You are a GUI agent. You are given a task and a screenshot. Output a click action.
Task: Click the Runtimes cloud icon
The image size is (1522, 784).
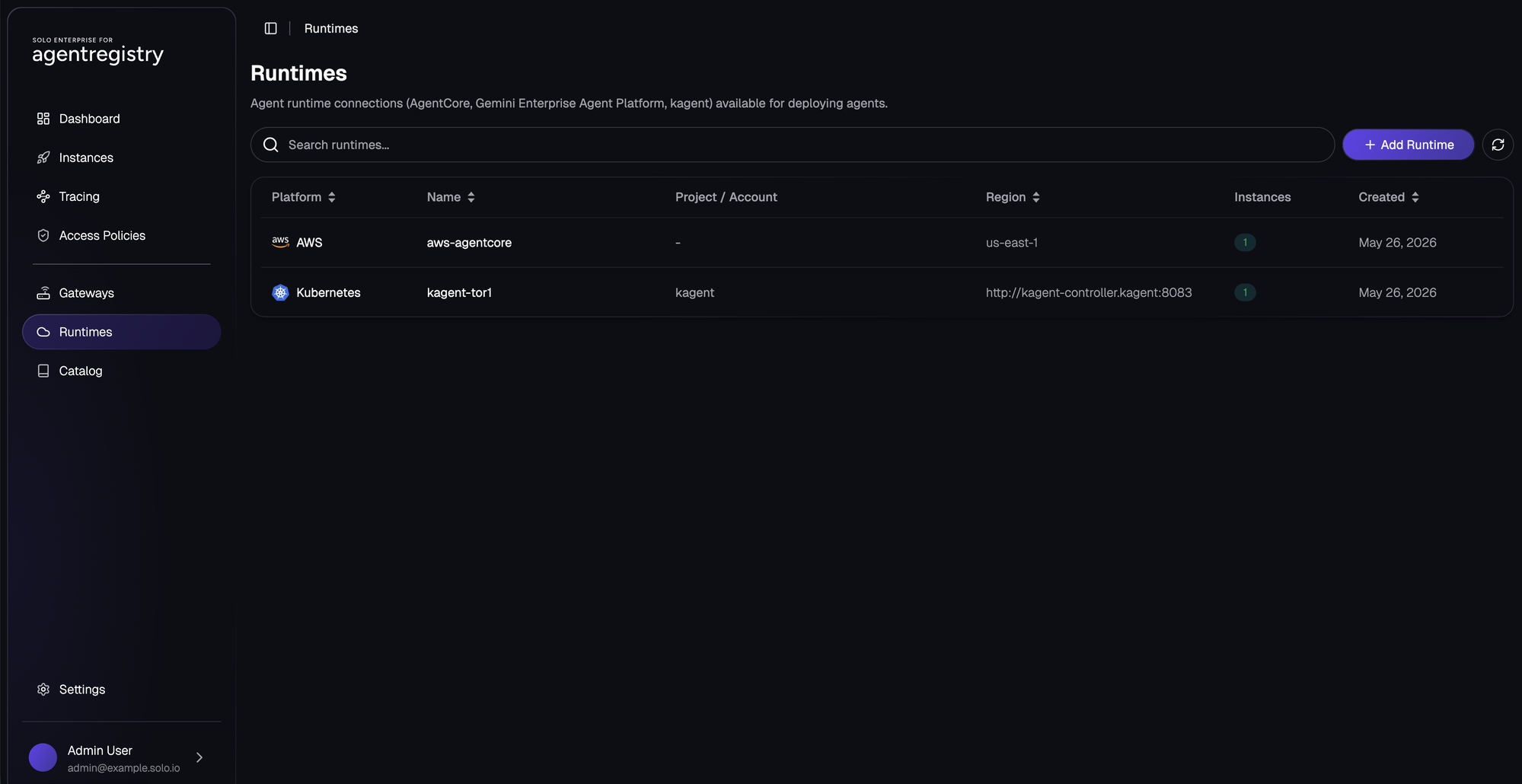tap(43, 332)
